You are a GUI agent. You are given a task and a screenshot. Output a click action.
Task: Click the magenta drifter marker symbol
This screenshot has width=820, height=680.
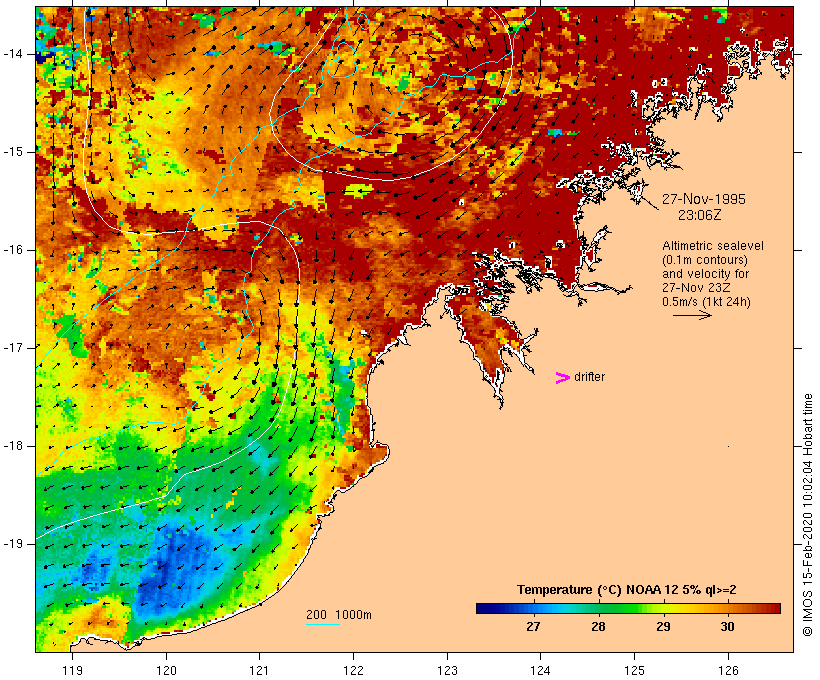click(562, 378)
